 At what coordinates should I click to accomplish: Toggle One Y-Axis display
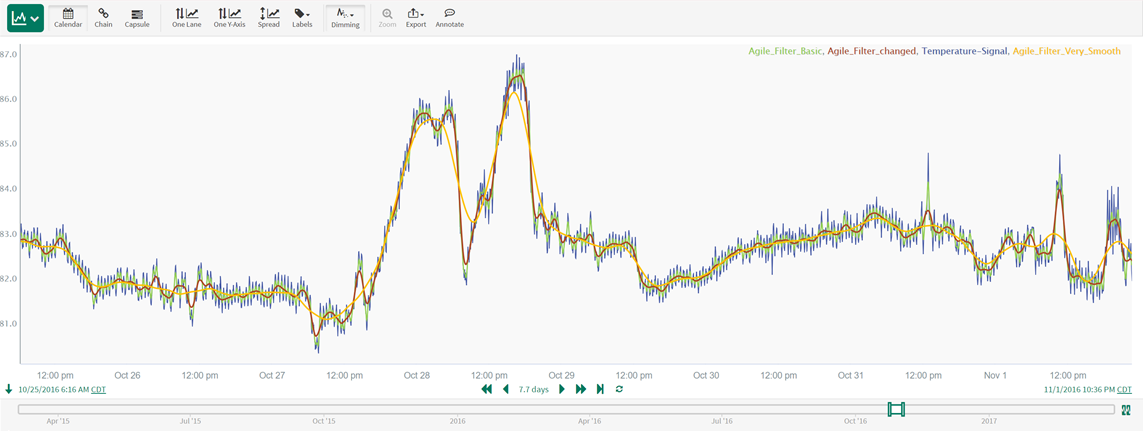[229, 17]
